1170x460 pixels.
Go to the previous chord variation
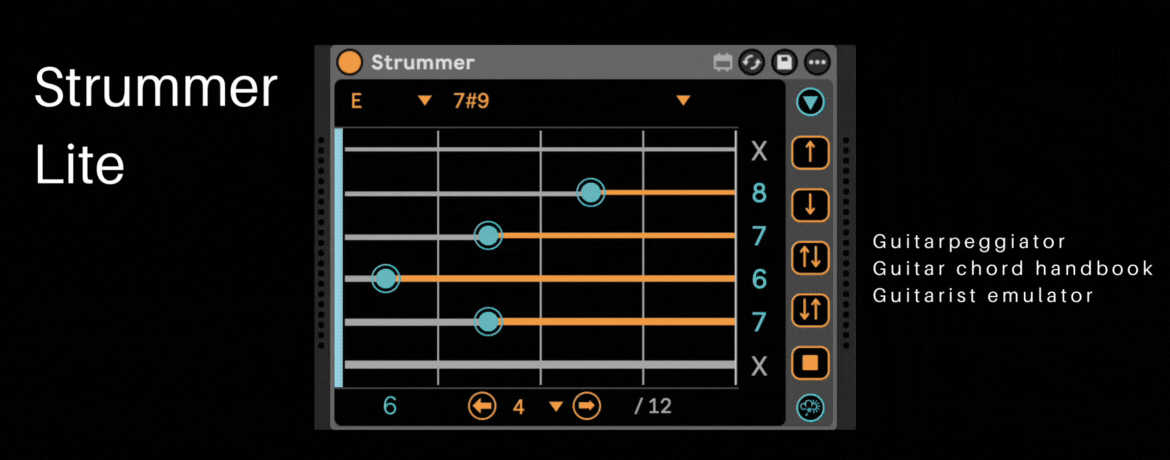(x=483, y=406)
